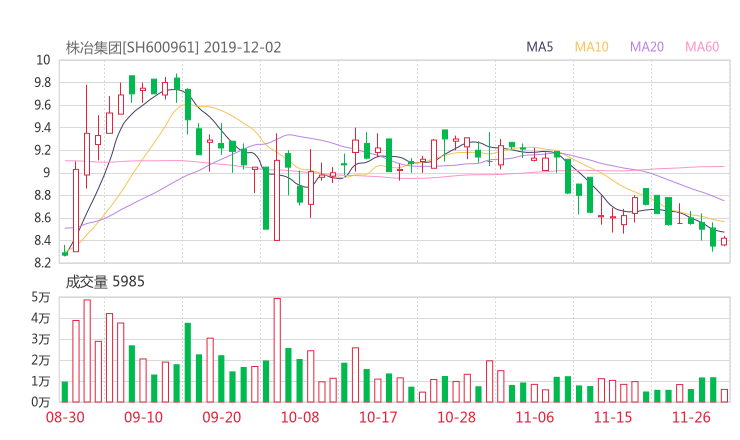Click the 11-06 date axis label
This screenshot has height=440, width=740.
(535, 417)
